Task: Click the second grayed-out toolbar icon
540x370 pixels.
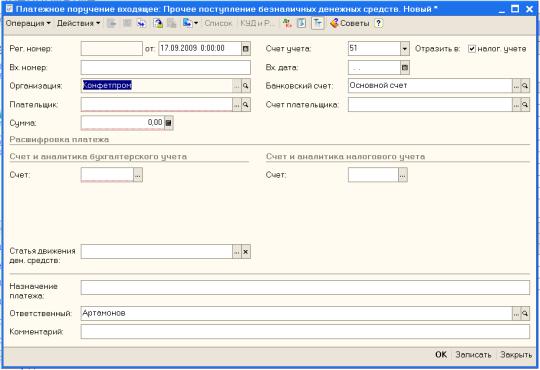Action: tap(127, 23)
